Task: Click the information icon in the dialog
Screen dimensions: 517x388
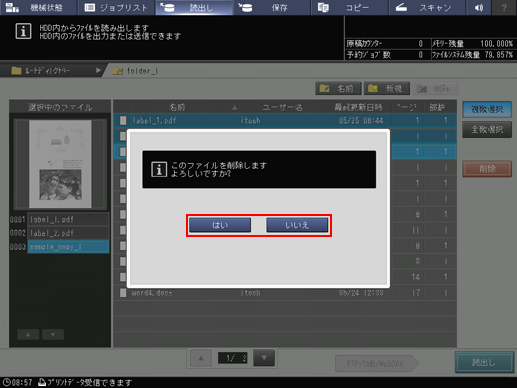Action: [159, 169]
